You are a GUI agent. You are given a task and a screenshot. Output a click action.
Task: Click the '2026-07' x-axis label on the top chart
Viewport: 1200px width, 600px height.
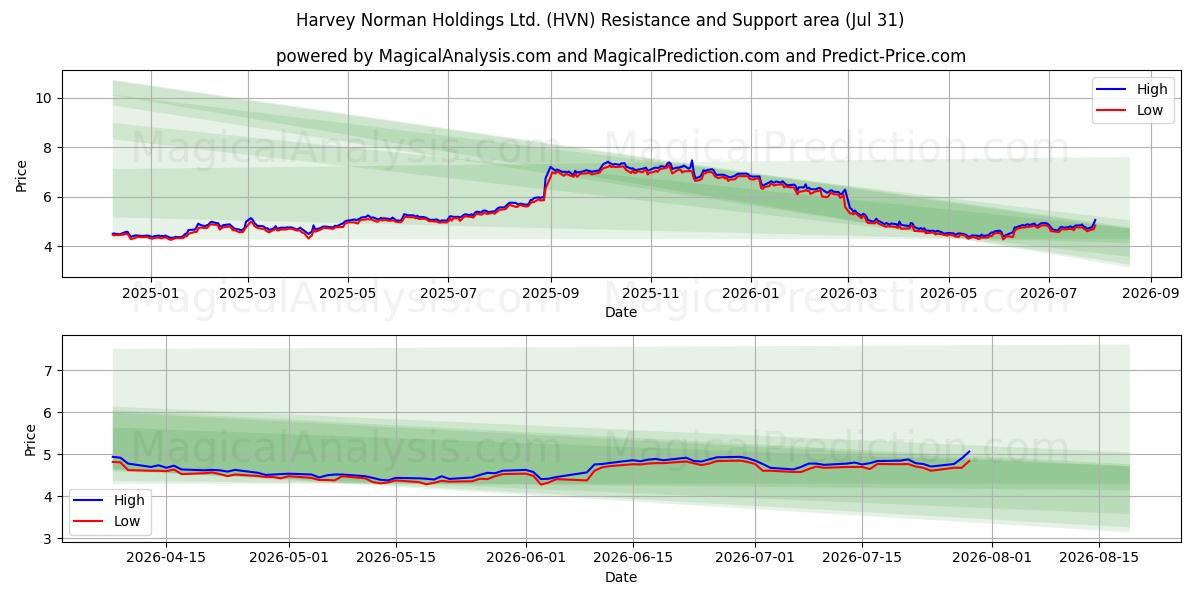(x=1048, y=294)
